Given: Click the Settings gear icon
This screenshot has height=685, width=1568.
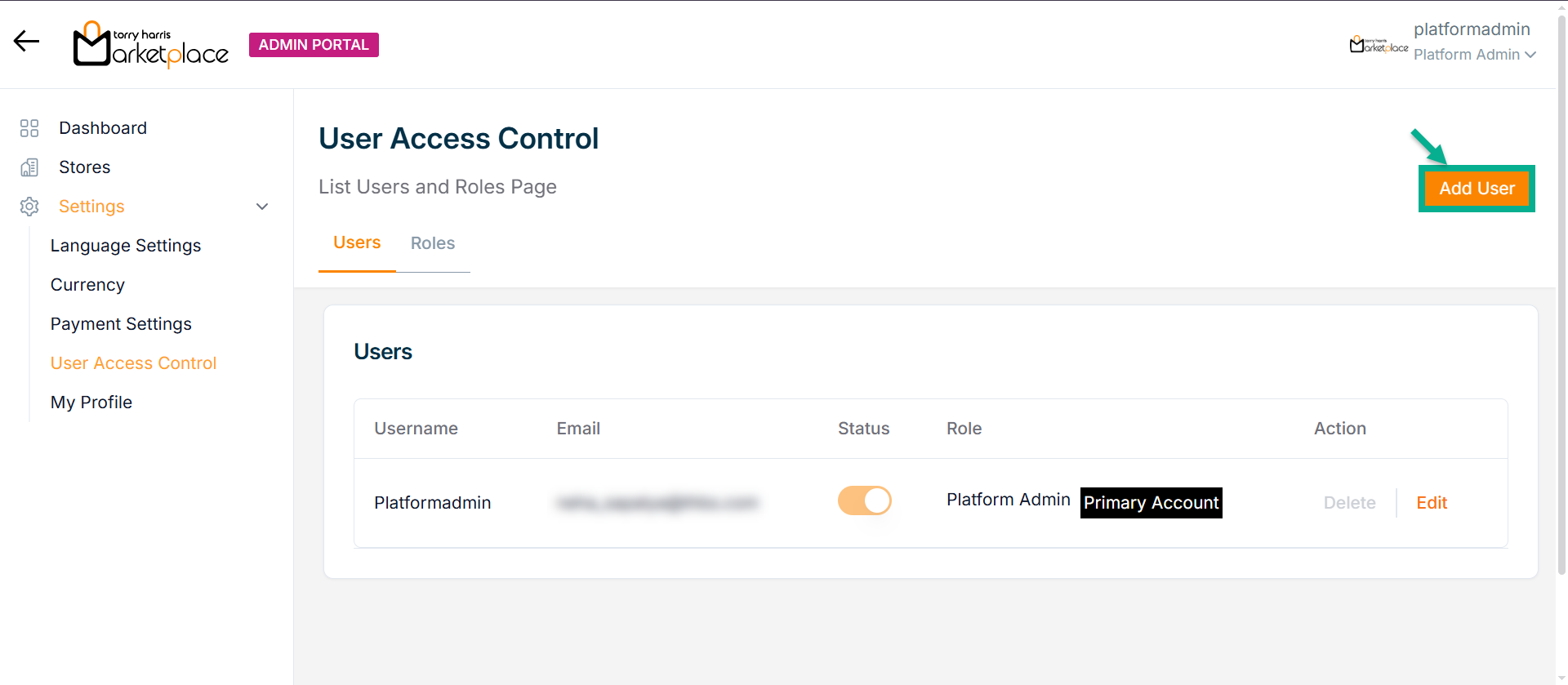Looking at the screenshot, I should click(29, 207).
